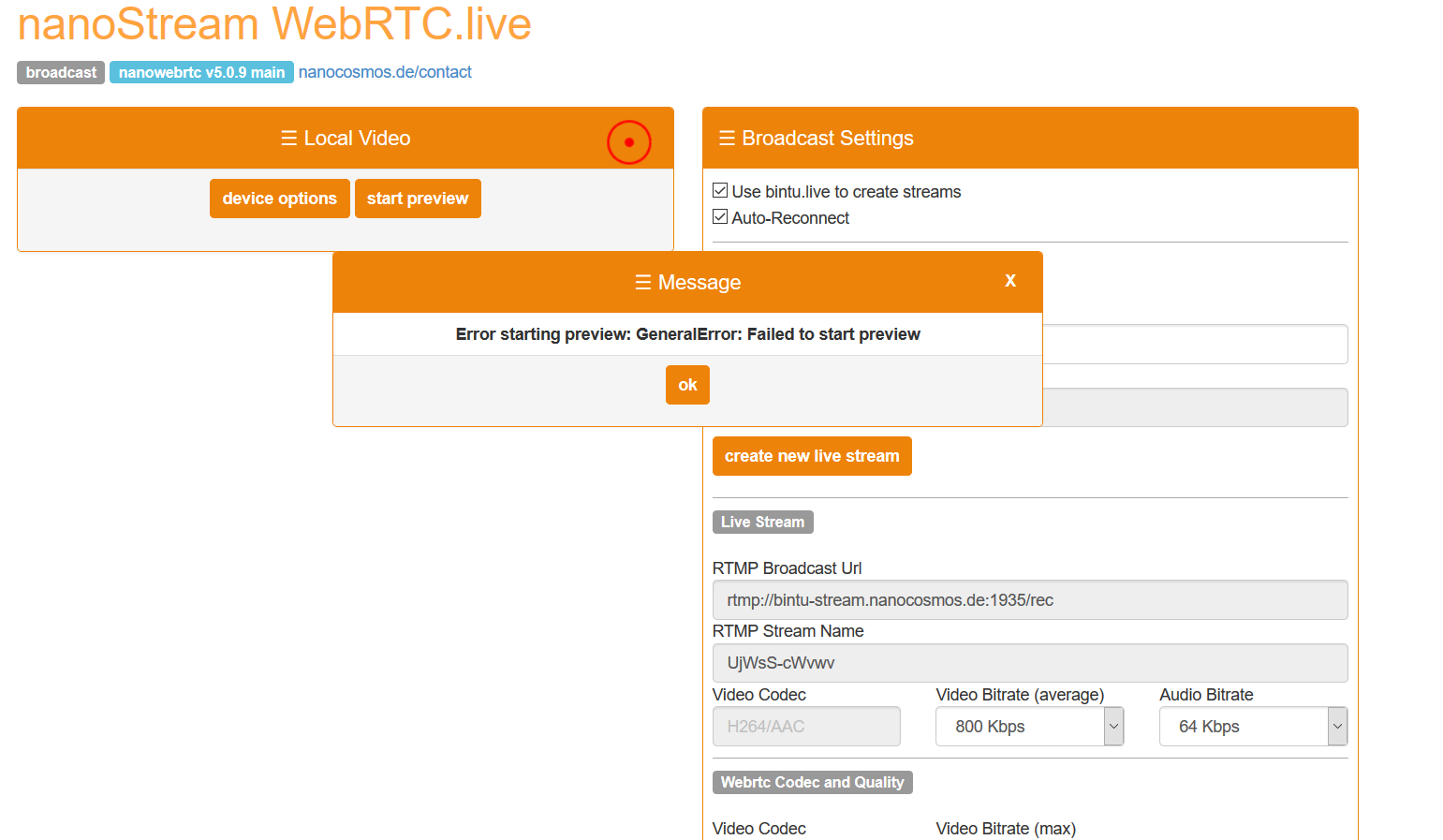Image resolution: width=1443 pixels, height=840 pixels.
Task: Click the error text 'Failed to start preview'
Action: pos(833,334)
